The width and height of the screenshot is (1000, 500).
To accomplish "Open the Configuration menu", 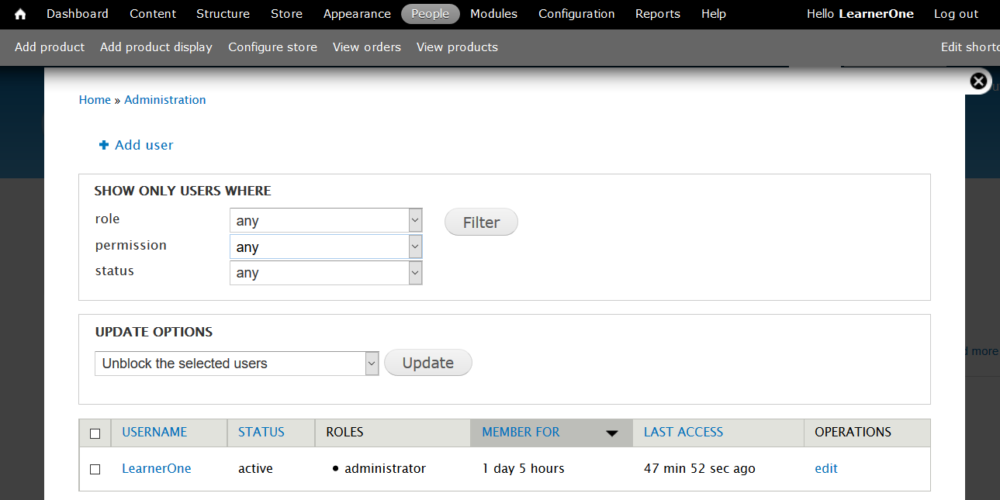I will click(577, 14).
